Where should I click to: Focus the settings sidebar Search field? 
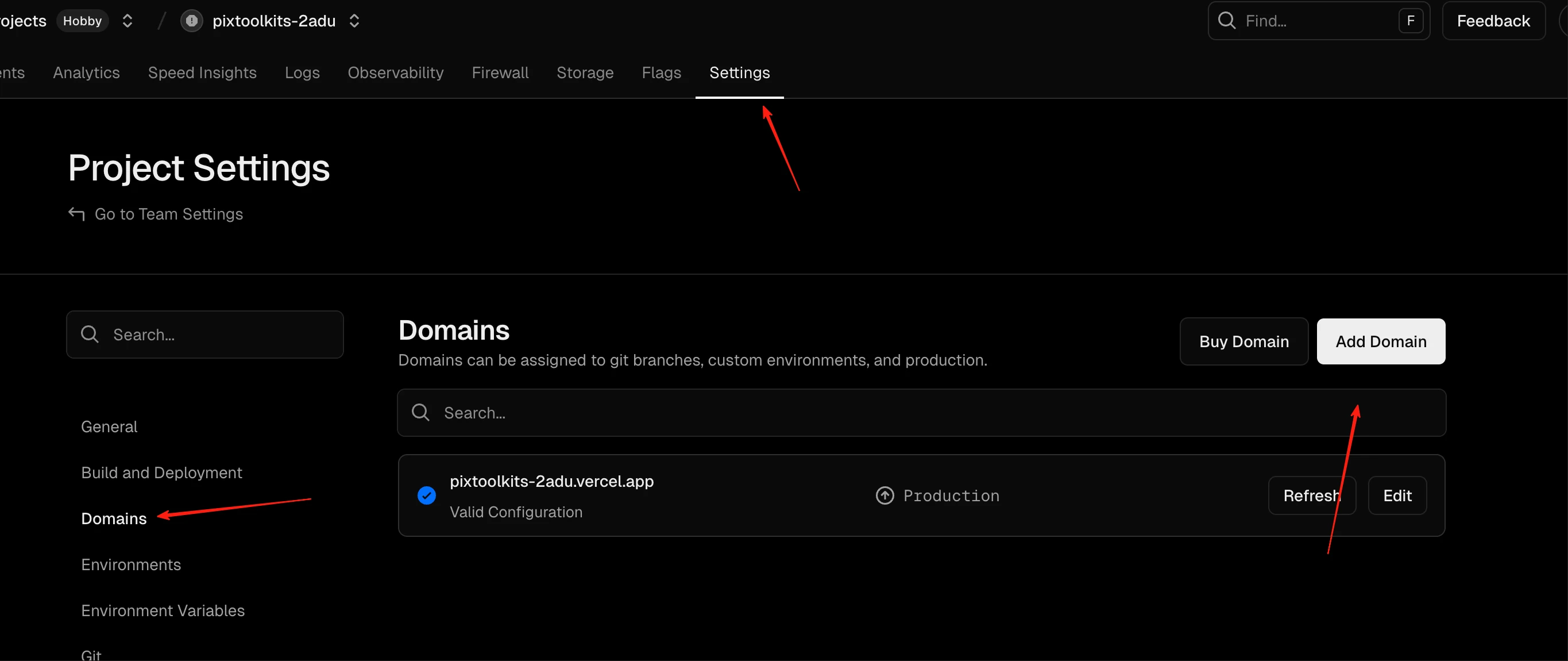coord(204,335)
